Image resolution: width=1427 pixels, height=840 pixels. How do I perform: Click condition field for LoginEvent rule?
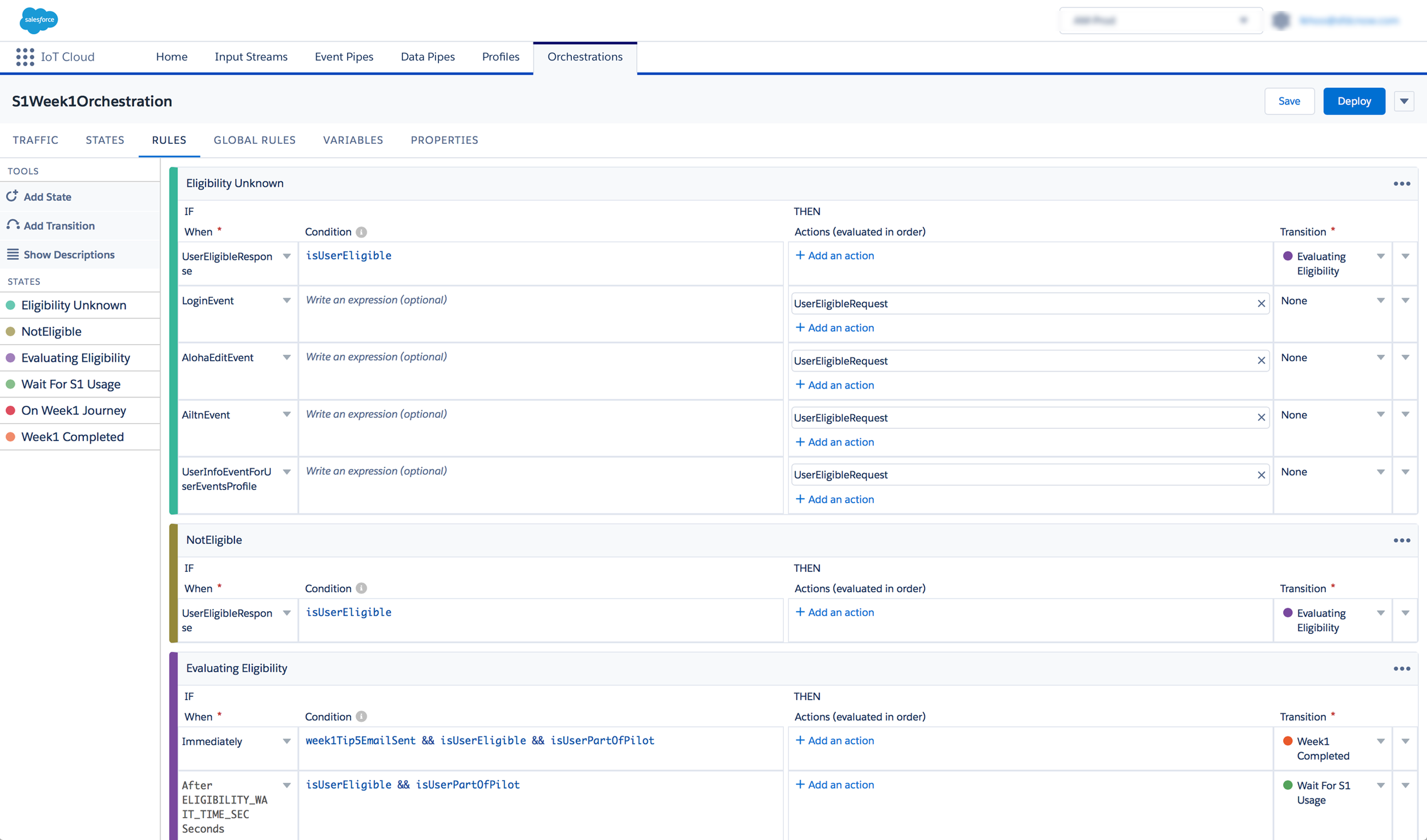pyautogui.click(x=541, y=314)
